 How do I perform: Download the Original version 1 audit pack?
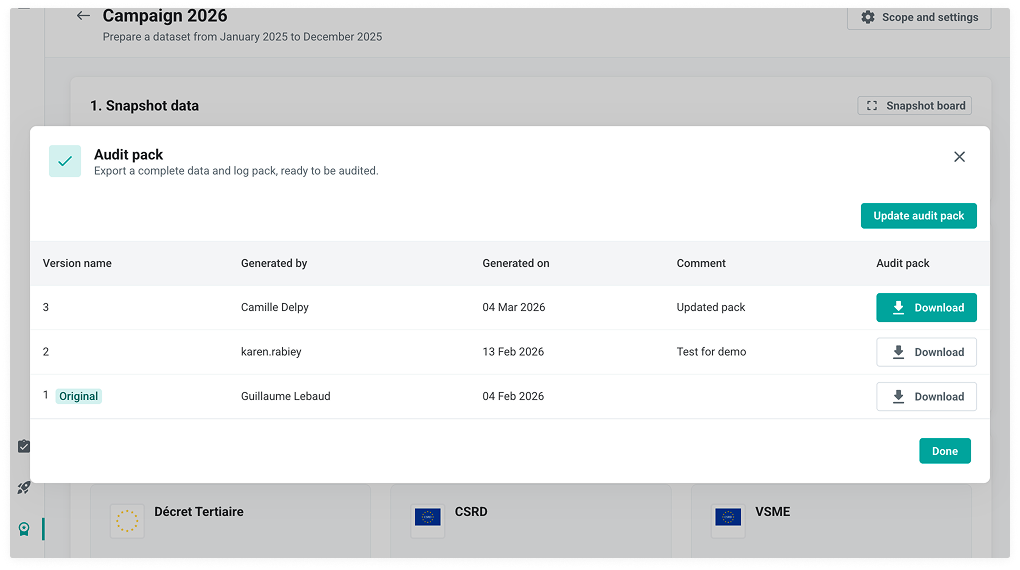(926, 396)
